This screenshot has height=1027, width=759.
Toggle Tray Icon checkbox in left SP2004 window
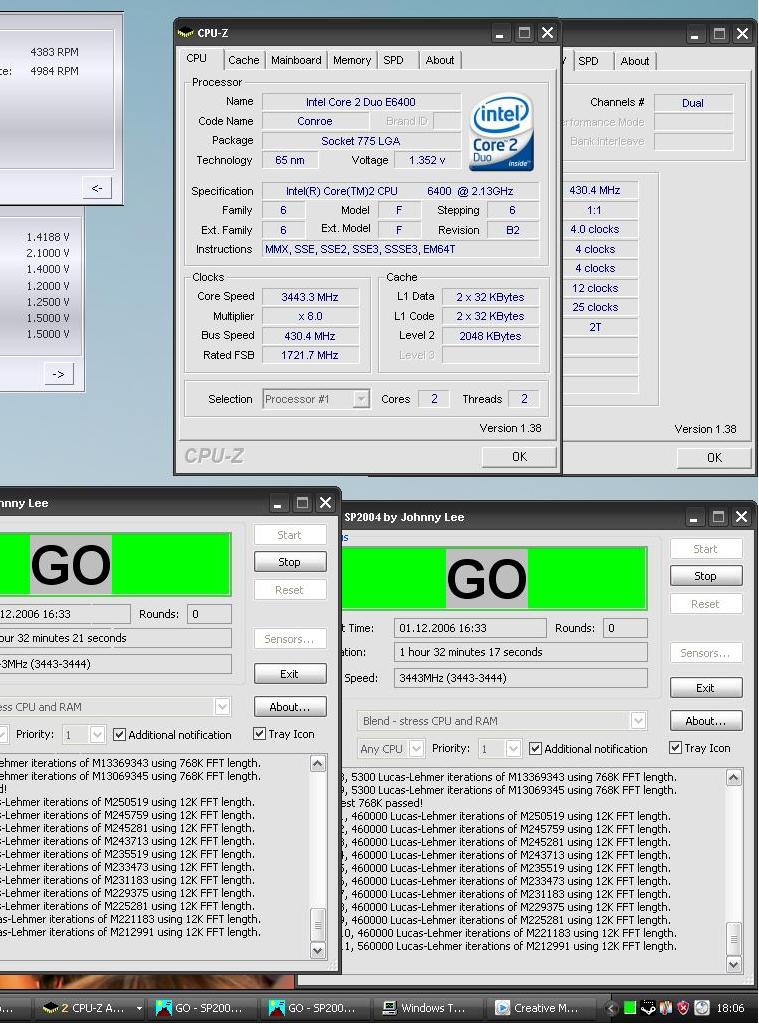click(x=259, y=734)
